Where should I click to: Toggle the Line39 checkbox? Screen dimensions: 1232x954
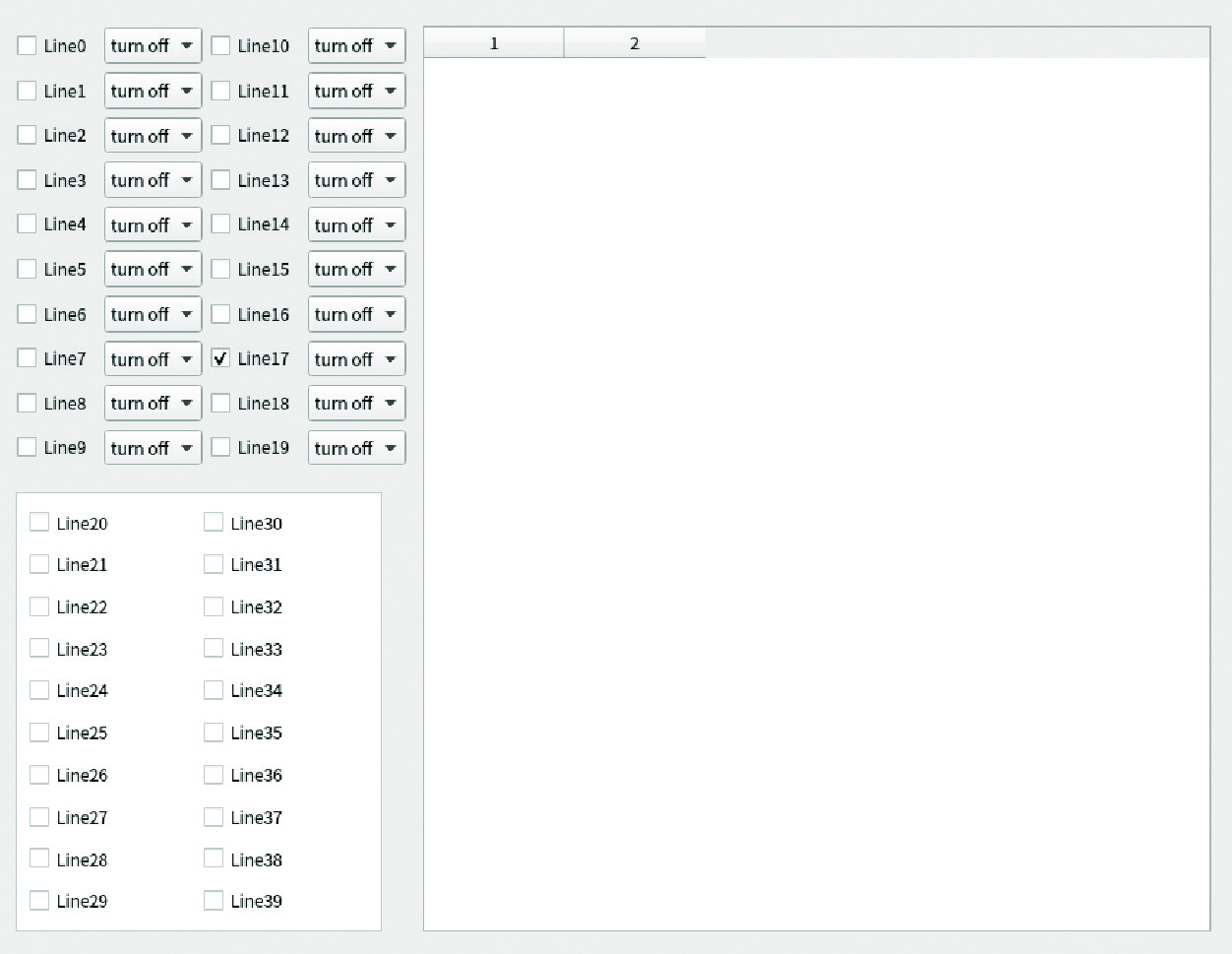(214, 901)
